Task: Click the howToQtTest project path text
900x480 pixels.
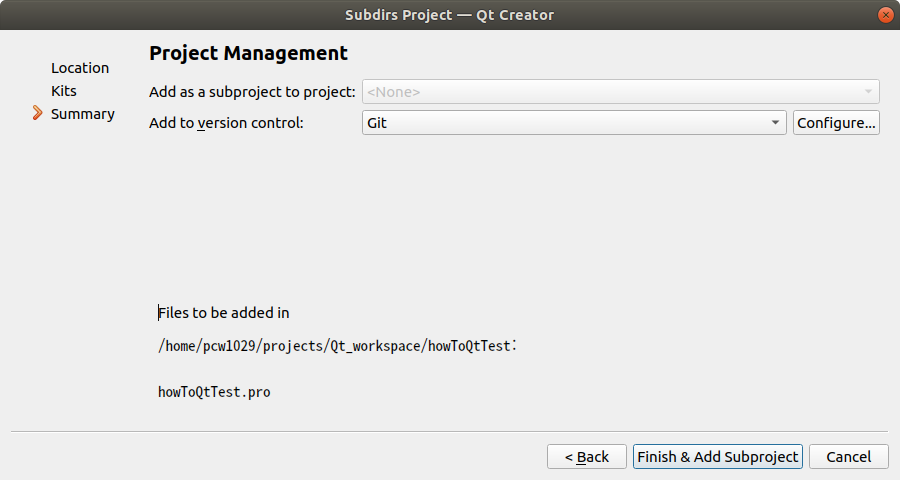Action: pyautogui.click(x=336, y=346)
